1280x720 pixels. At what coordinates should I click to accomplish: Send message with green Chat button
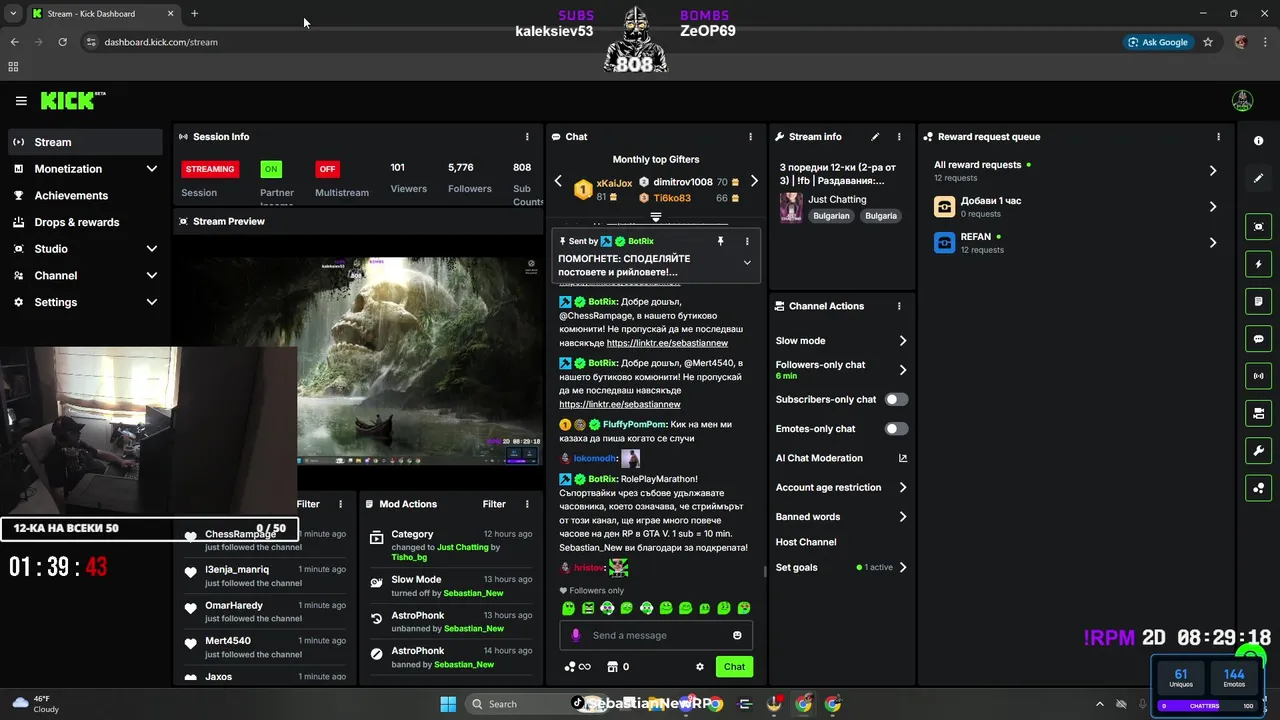tap(734, 667)
